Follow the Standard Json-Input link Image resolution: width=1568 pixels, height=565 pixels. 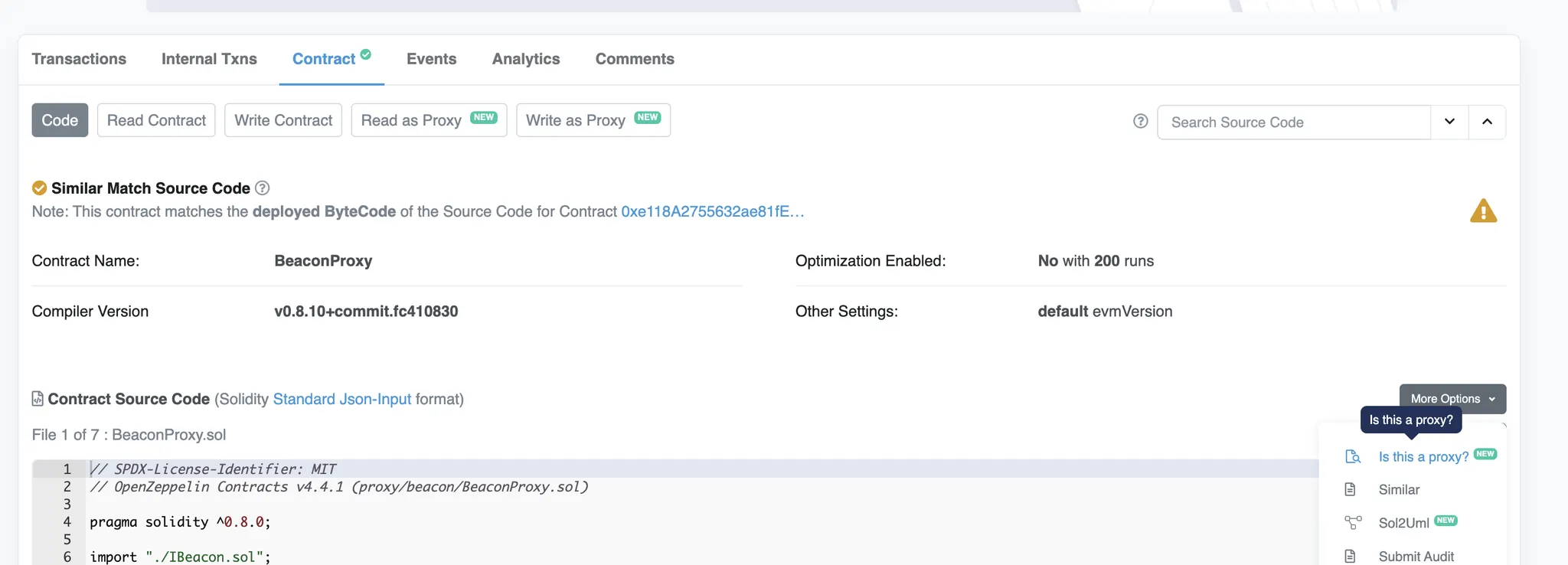pyautogui.click(x=341, y=400)
